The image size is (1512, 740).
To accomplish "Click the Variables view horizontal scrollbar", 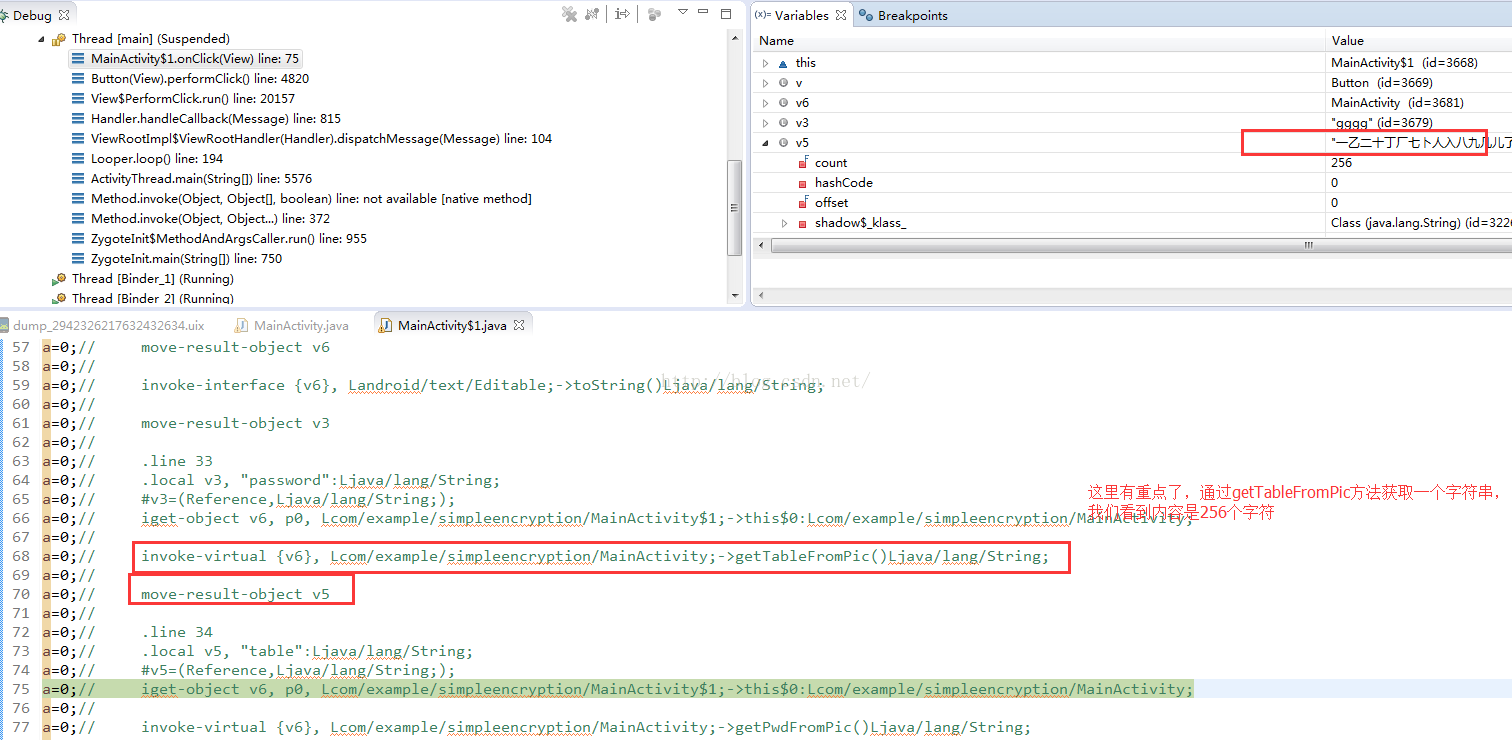I will (x=1139, y=245).
